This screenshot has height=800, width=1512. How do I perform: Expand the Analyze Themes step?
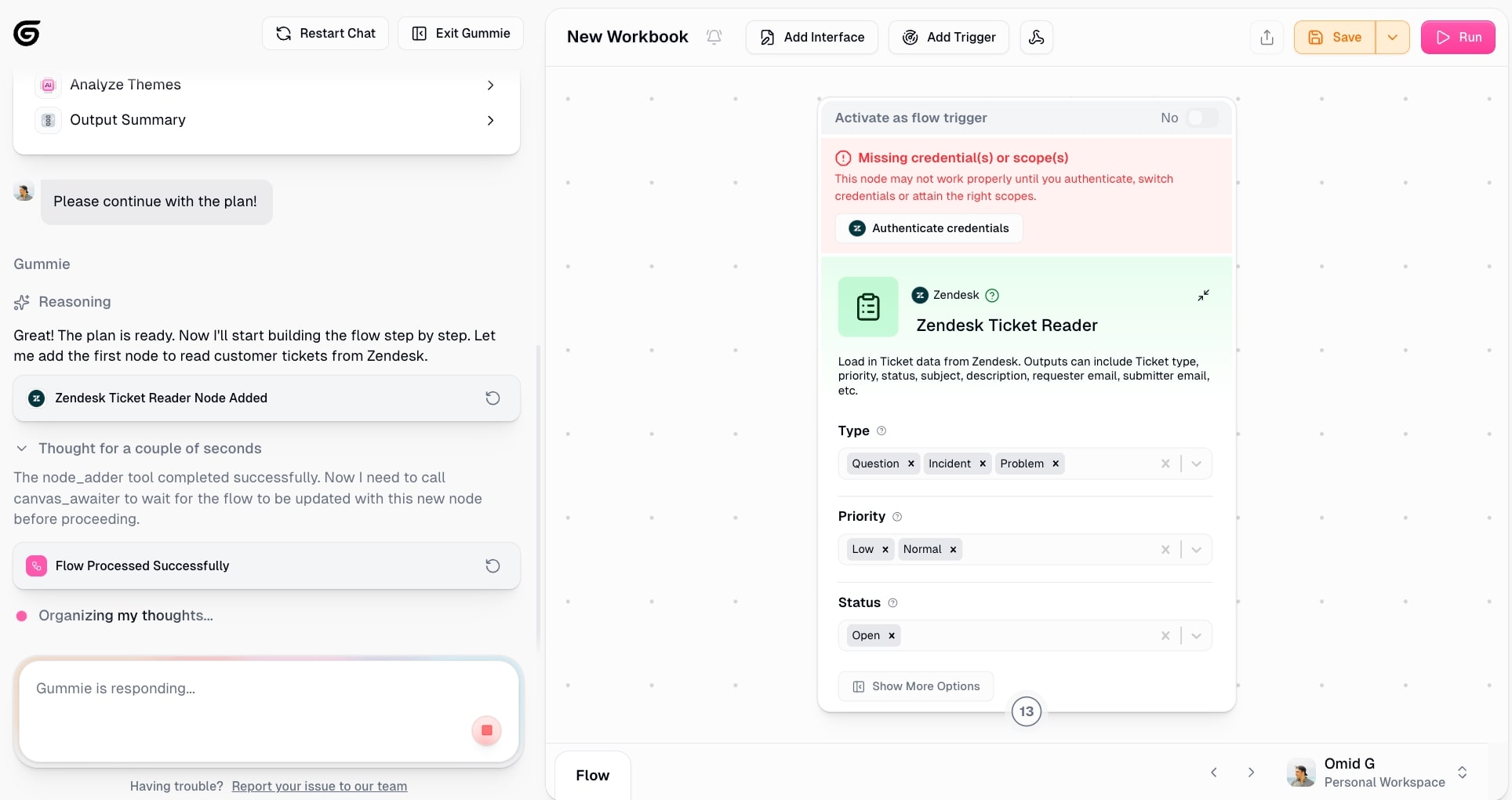(490, 85)
